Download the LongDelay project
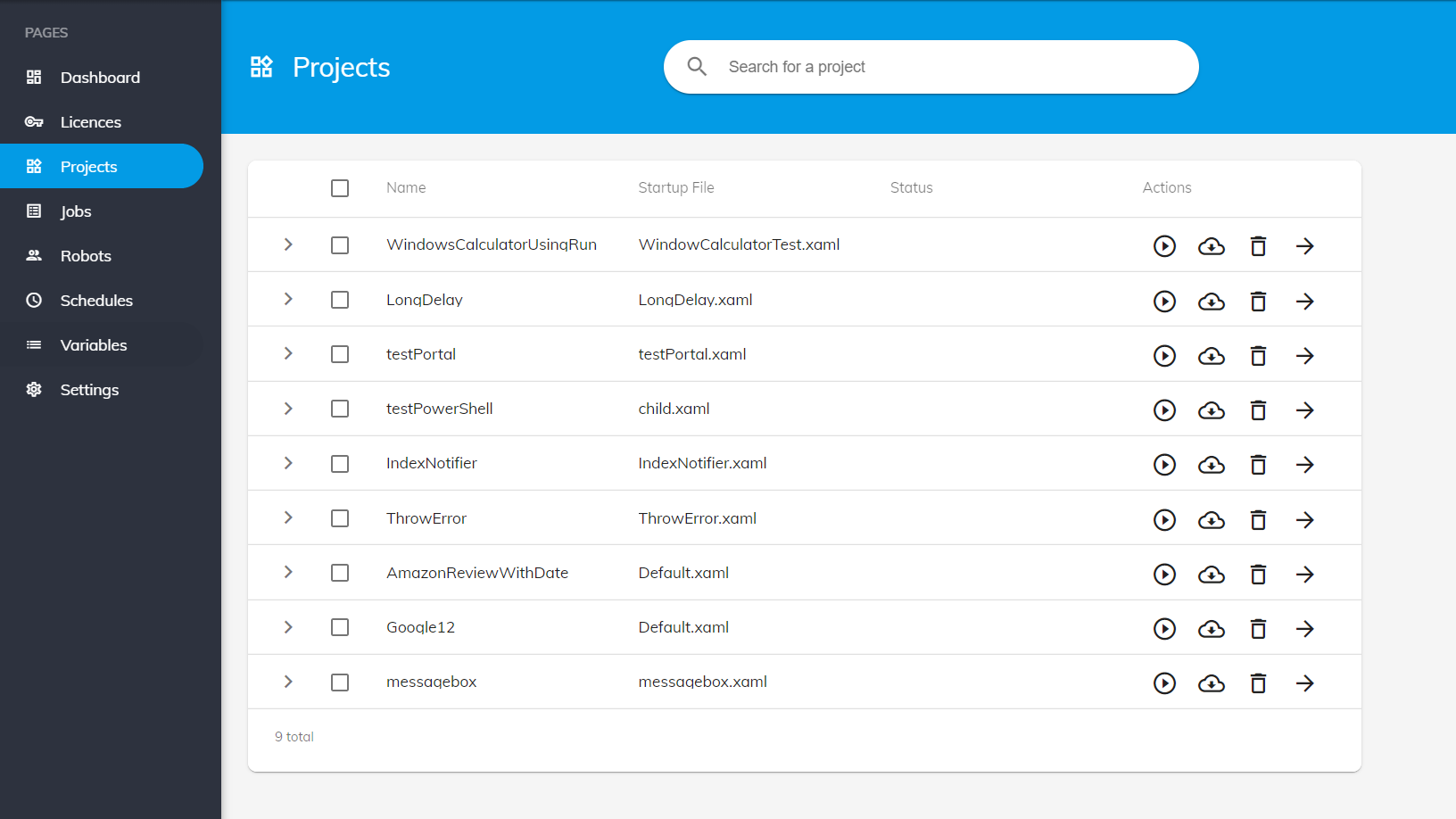This screenshot has height=819, width=1456. [x=1212, y=302]
